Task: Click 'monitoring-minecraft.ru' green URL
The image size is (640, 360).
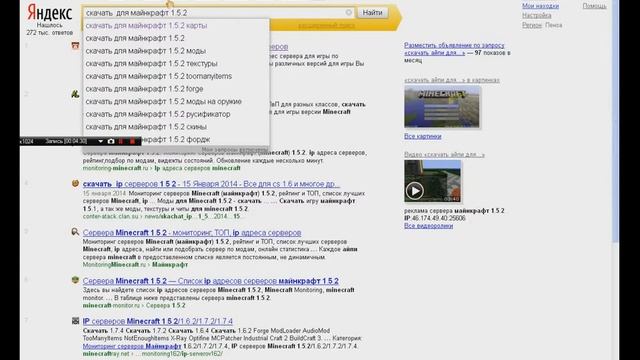Action: (115, 168)
